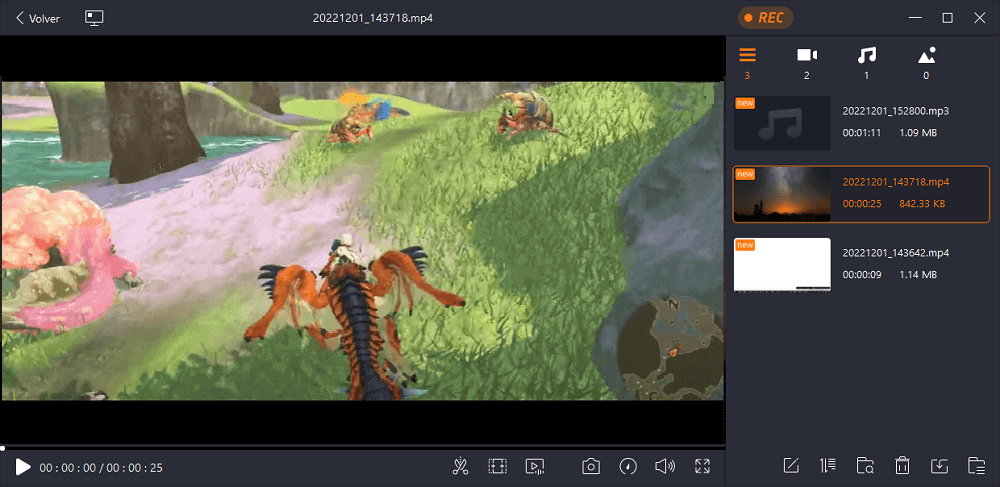This screenshot has width=1000, height=487.
Task: Click the video progress bar handle
Action: pyautogui.click(x=3, y=448)
